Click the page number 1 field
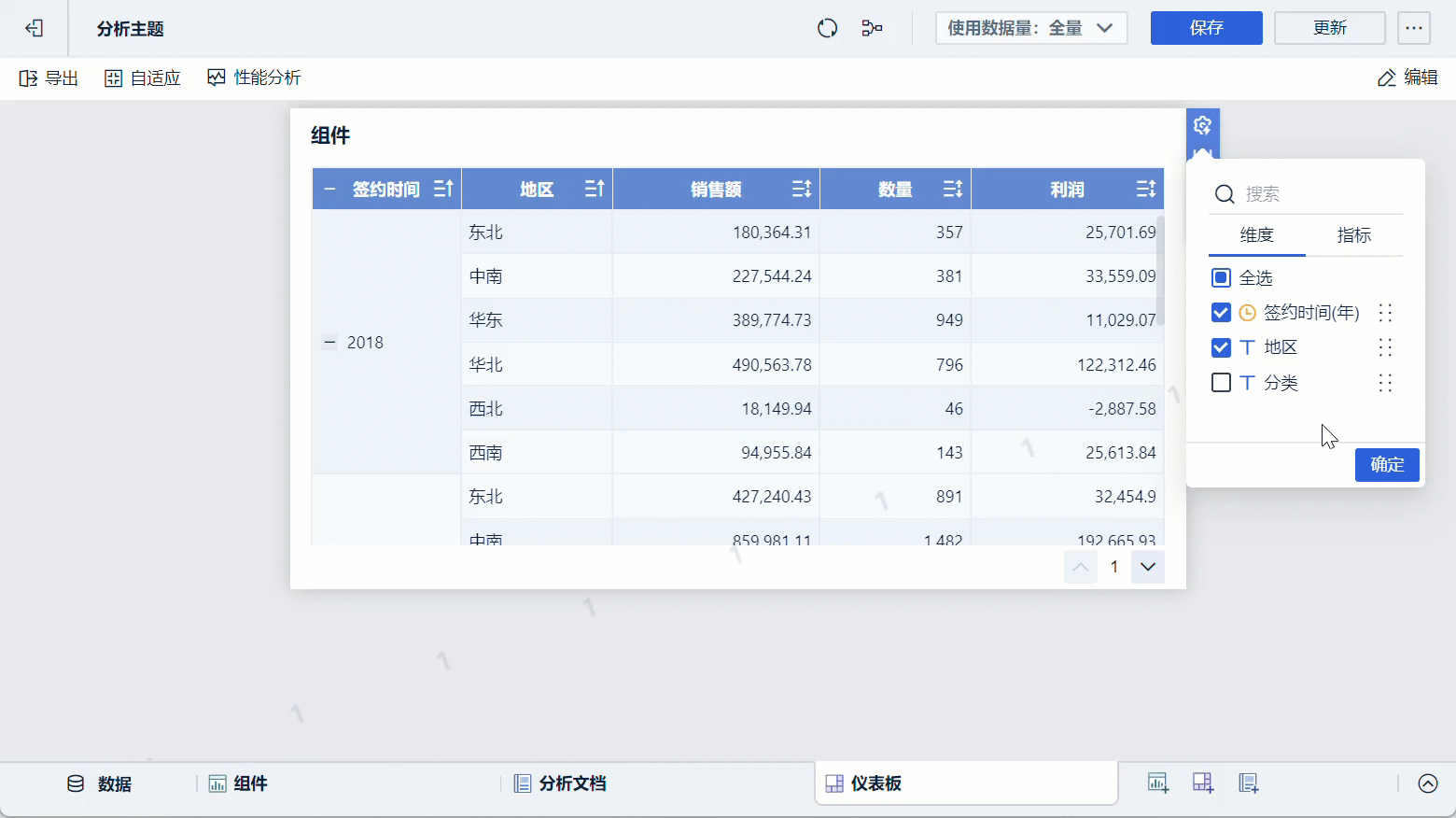 pos(1114,567)
